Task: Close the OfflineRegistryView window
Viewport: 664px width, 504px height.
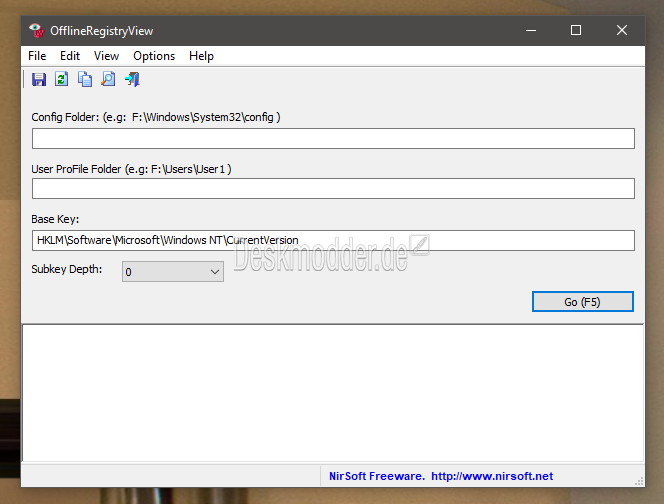Action: (x=622, y=30)
